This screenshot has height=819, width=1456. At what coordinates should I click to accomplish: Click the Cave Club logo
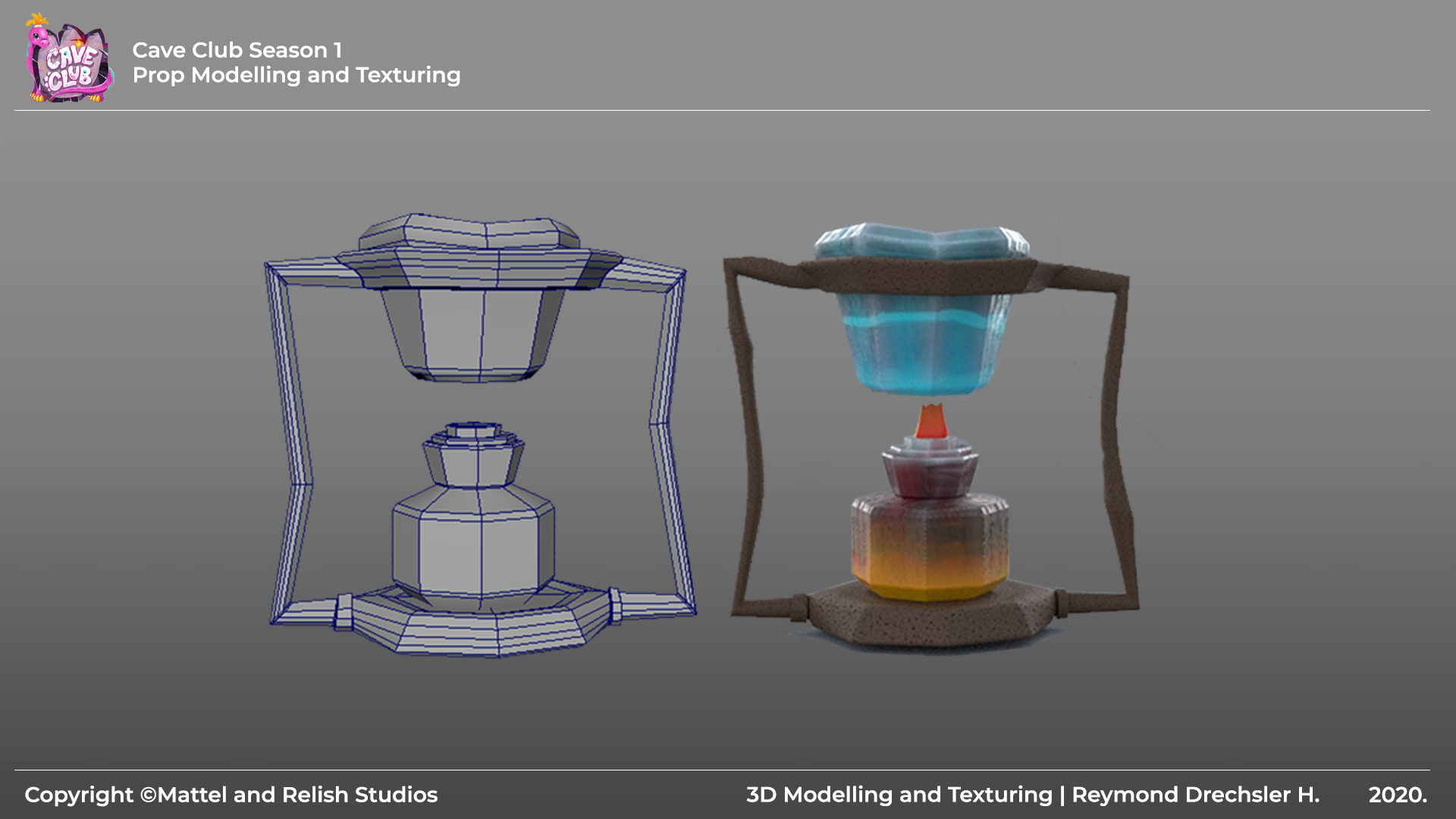pyautogui.click(x=69, y=59)
